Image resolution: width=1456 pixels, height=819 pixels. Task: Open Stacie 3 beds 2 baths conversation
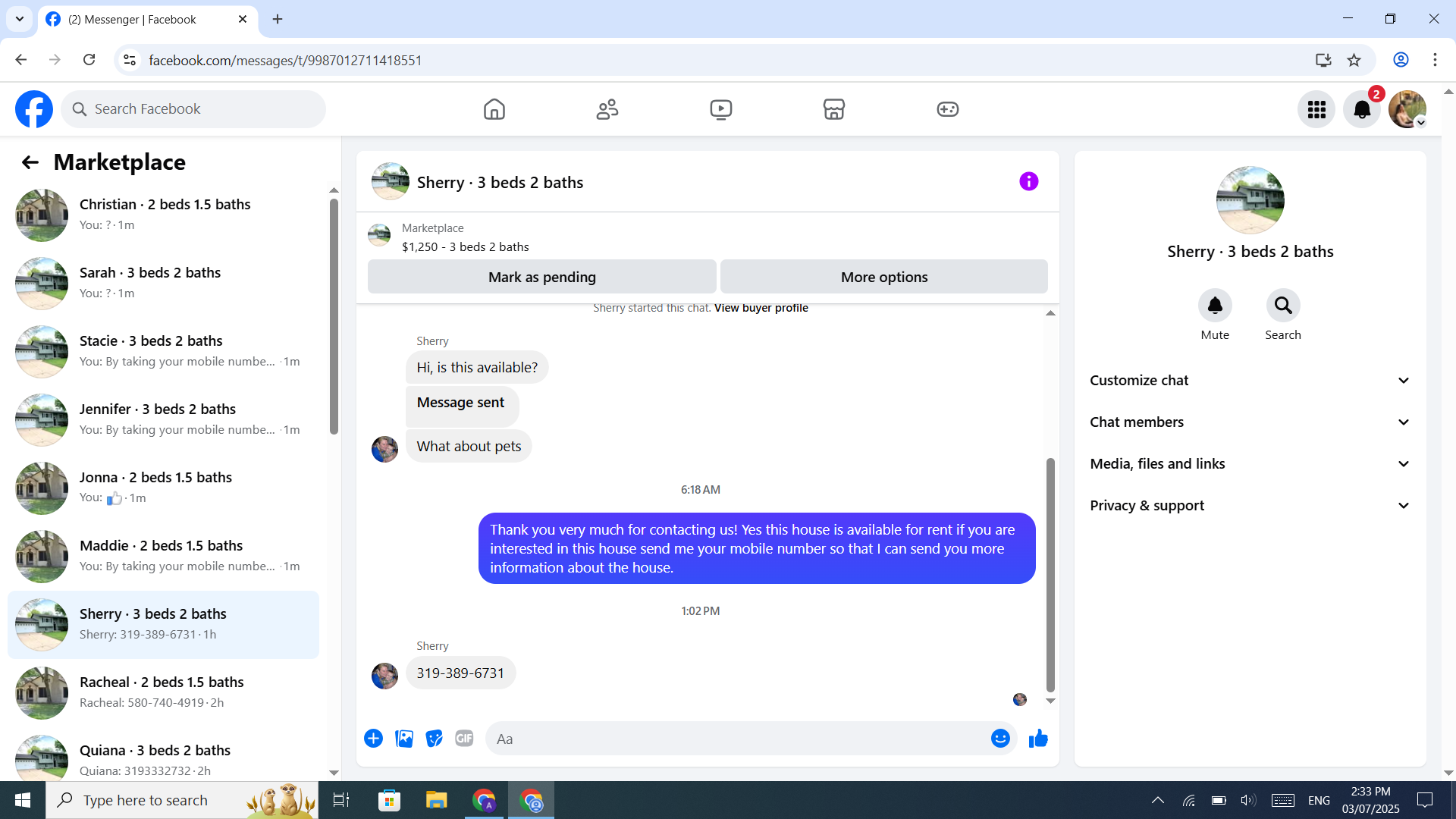coord(163,351)
